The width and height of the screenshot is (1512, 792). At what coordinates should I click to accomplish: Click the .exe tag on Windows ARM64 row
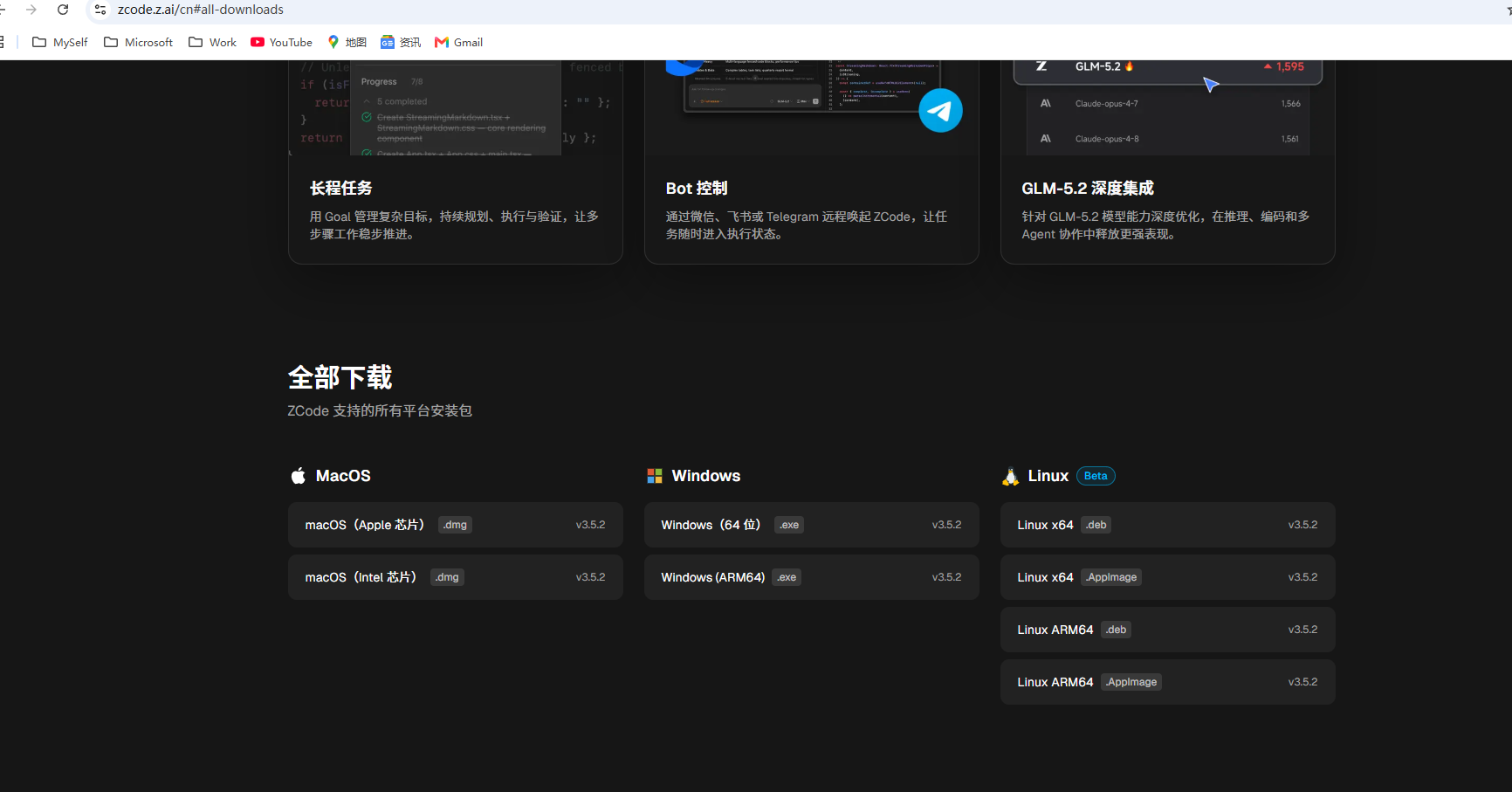point(787,577)
